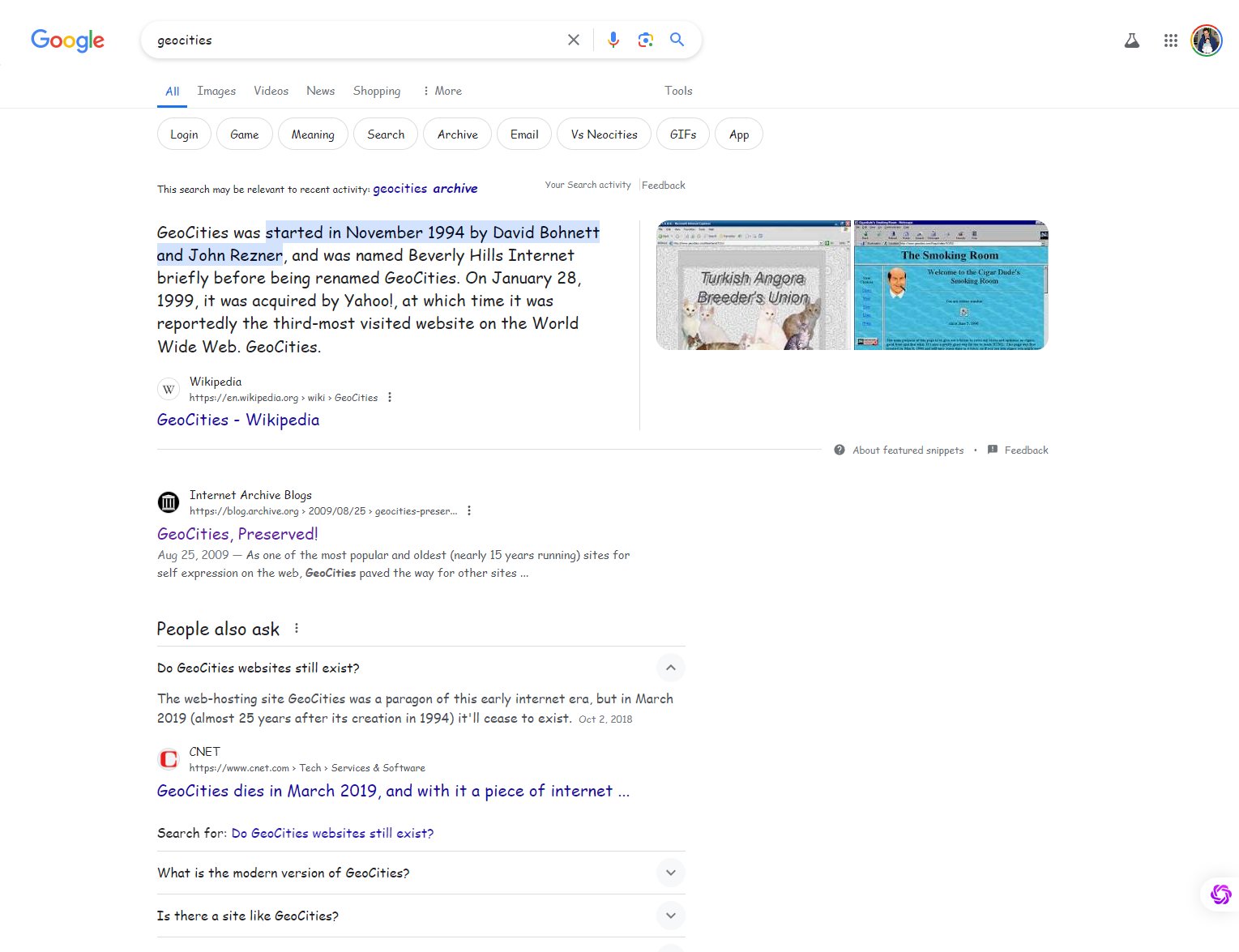Select the All results tab
Screen dimensions: 1239x952
172,92
